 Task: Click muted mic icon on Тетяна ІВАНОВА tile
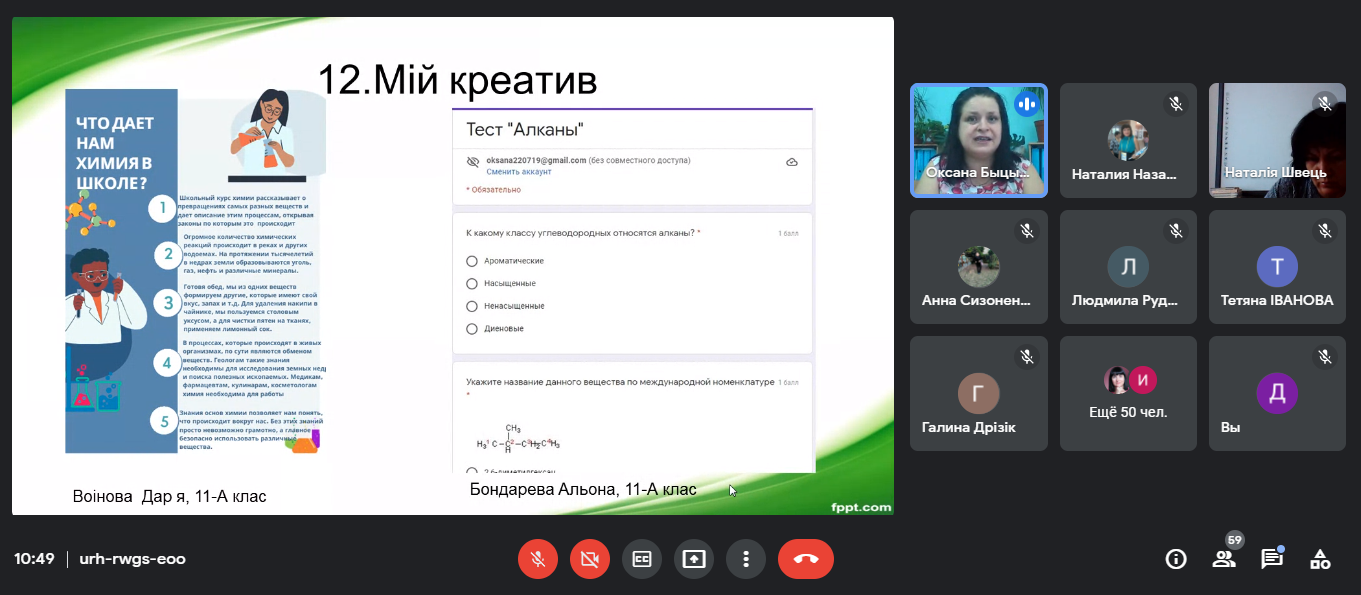(x=1325, y=231)
